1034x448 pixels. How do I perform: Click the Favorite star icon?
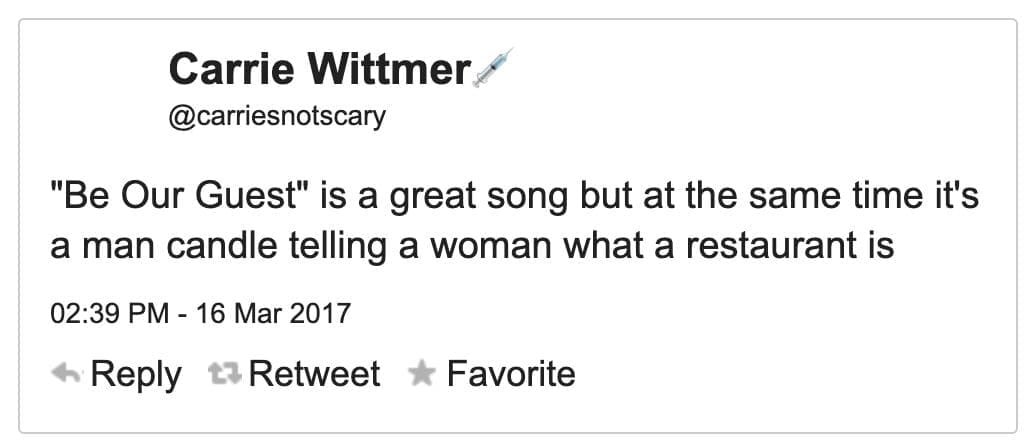click(x=422, y=375)
